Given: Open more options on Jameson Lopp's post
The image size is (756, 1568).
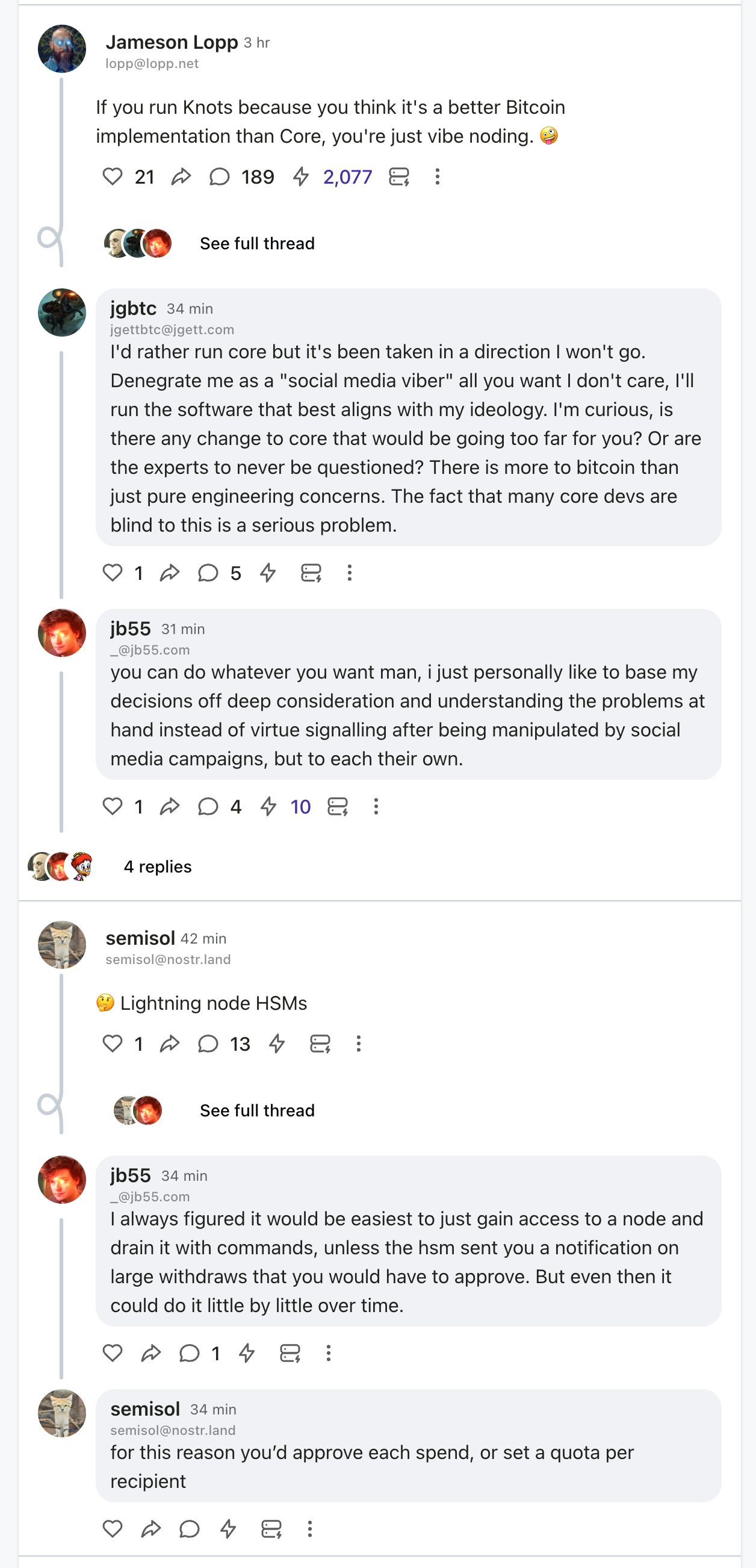Looking at the screenshot, I should click(x=437, y=177).
